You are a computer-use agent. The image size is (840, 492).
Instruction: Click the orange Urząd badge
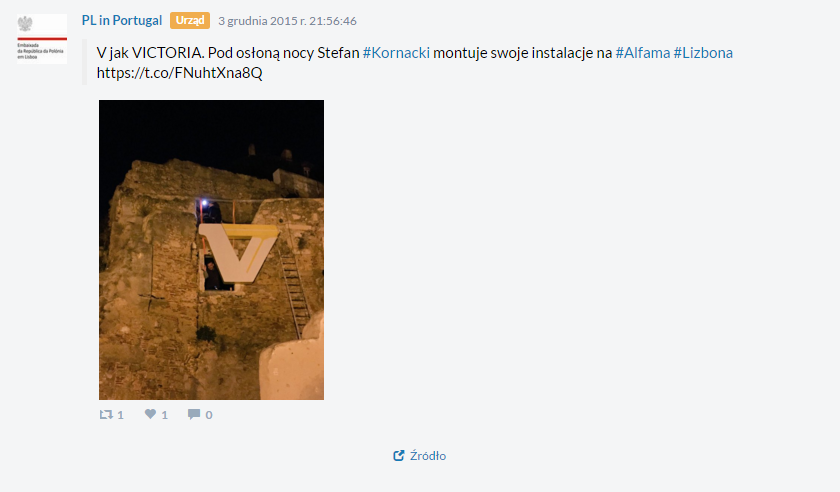point(190,20)
